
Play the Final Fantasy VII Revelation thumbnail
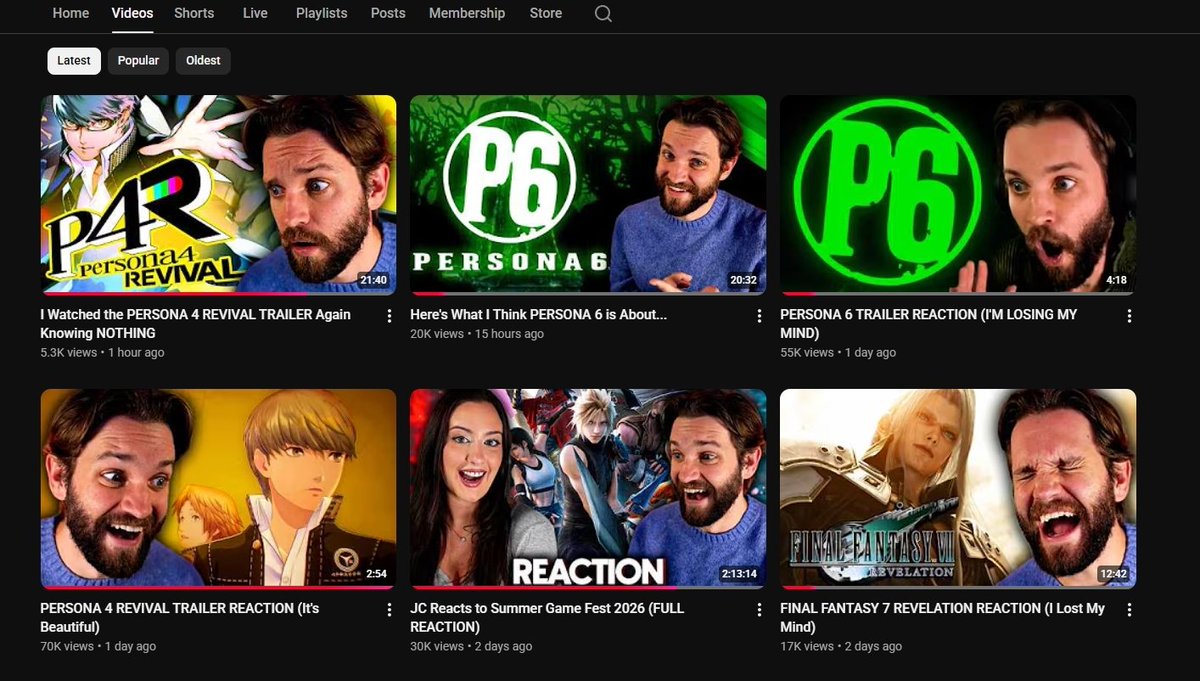[958, 489]
